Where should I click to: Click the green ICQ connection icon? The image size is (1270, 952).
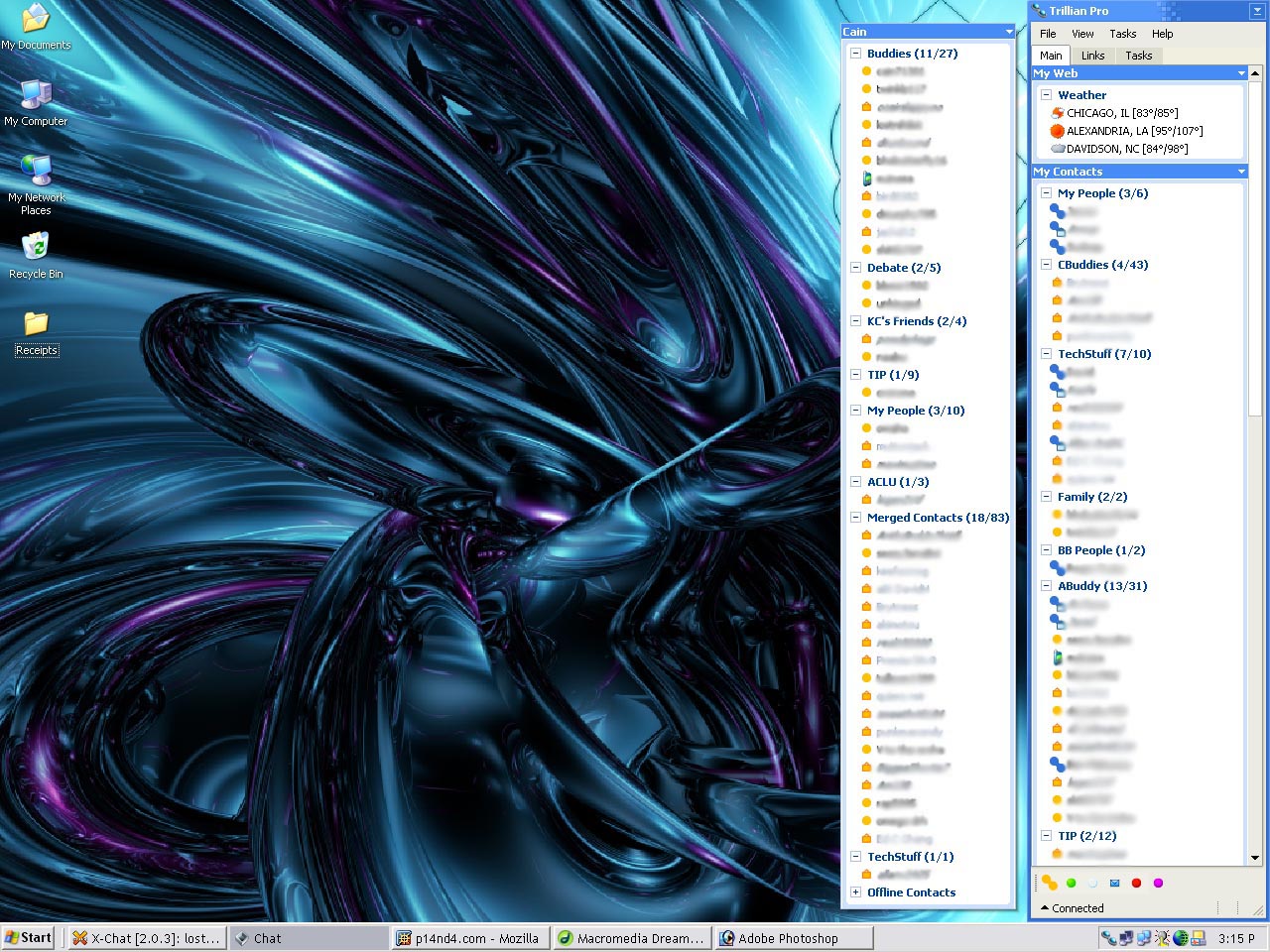(1072, 883)
